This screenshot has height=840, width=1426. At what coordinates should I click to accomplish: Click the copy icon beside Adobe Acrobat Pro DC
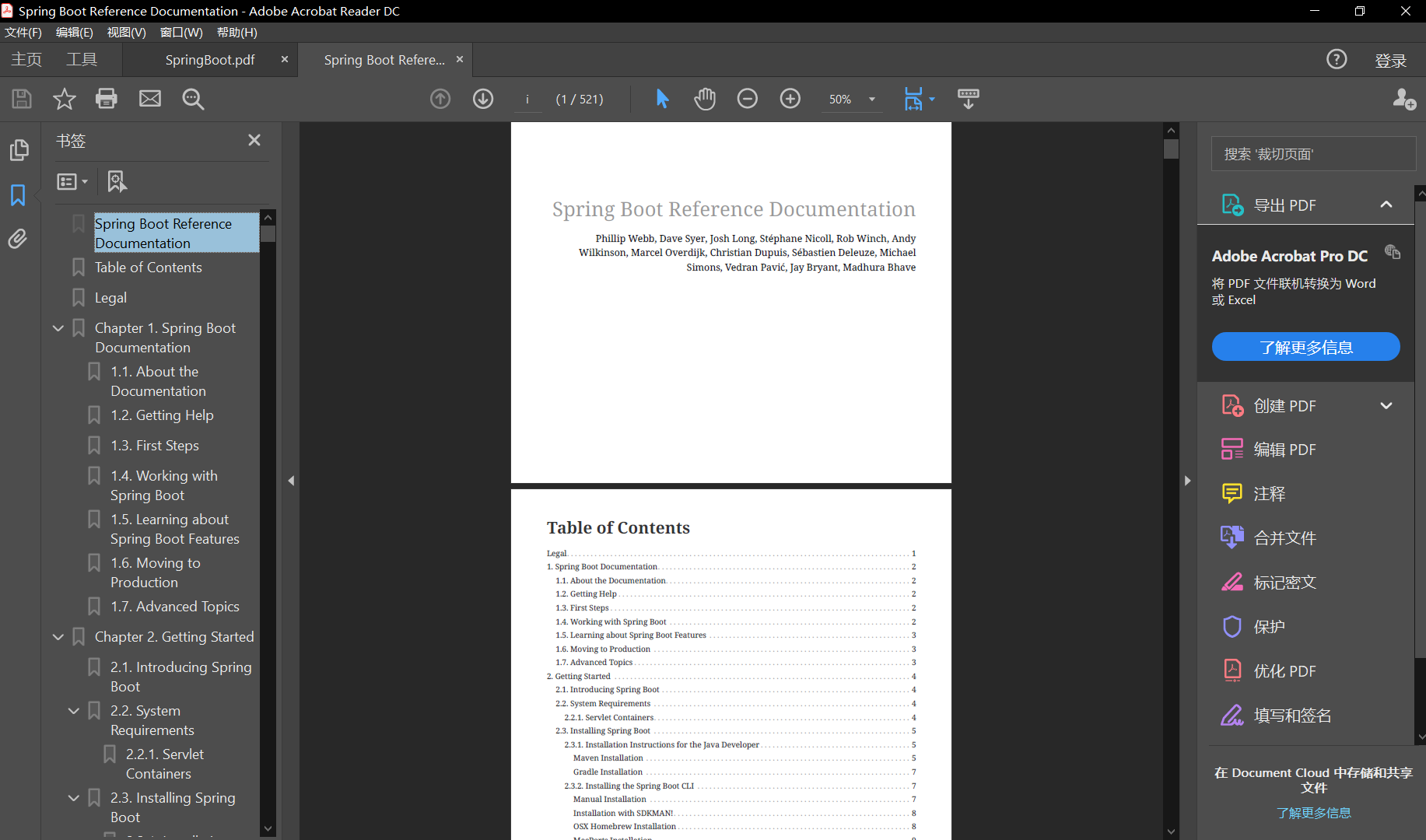[1393, 252]
